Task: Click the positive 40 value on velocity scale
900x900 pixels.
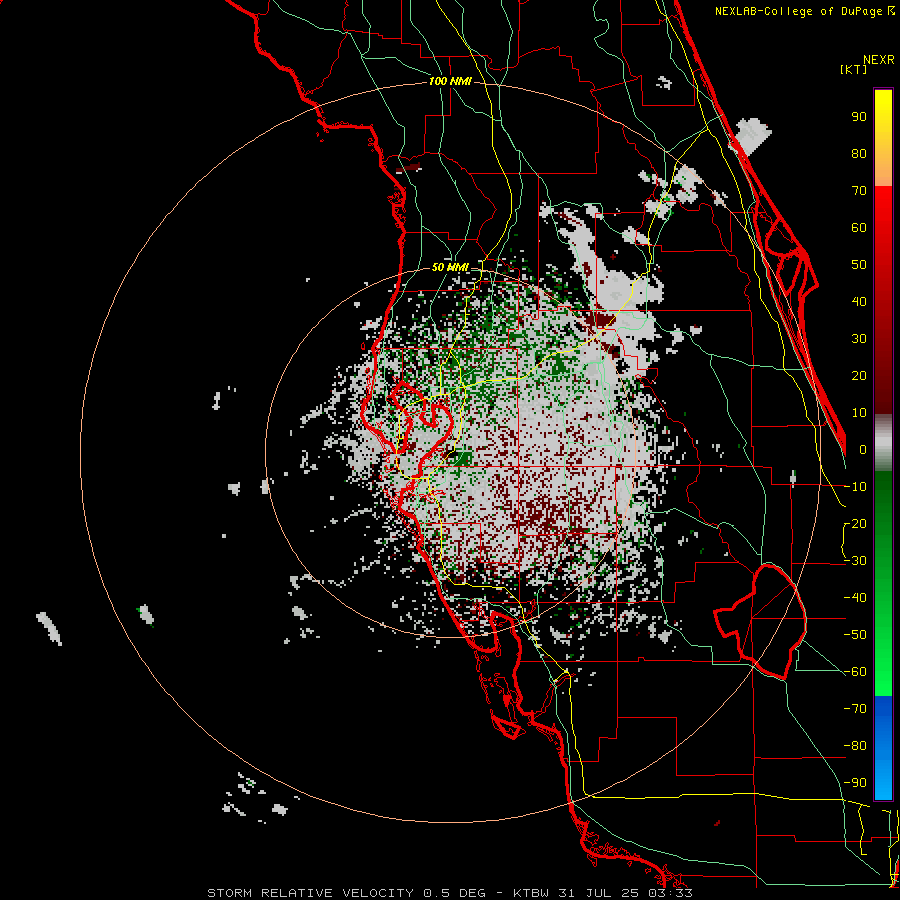Action: (859, 302)
